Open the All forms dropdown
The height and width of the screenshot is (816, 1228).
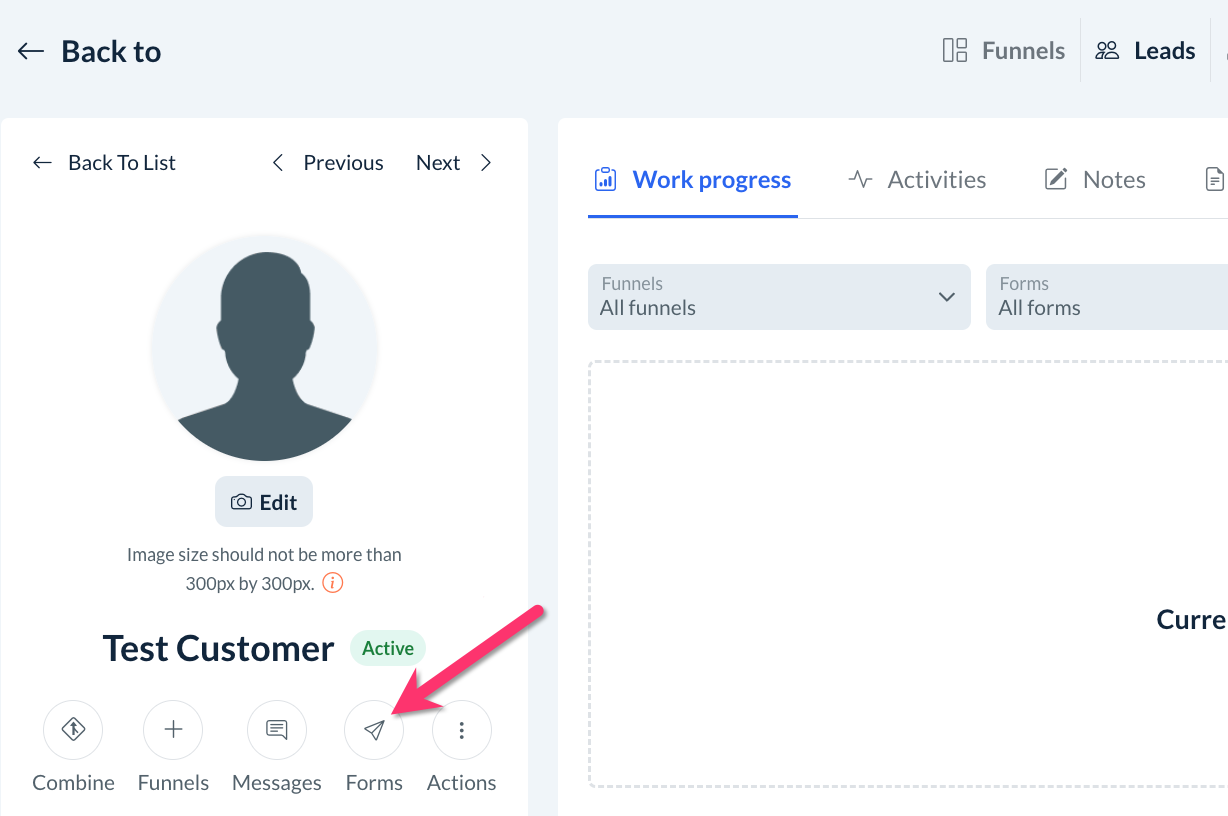point(1106,297)
